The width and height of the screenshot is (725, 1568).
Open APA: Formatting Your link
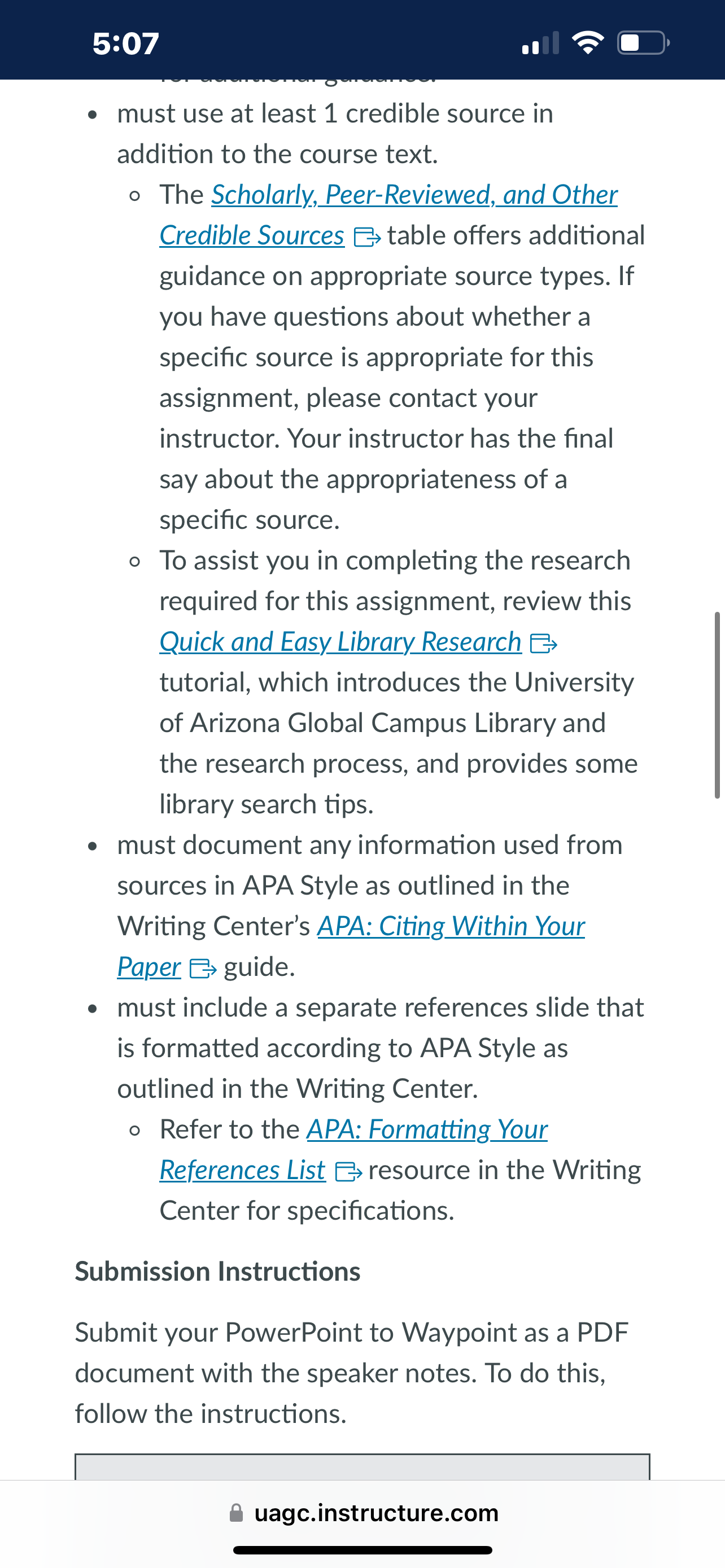[x=427, y=1130]
